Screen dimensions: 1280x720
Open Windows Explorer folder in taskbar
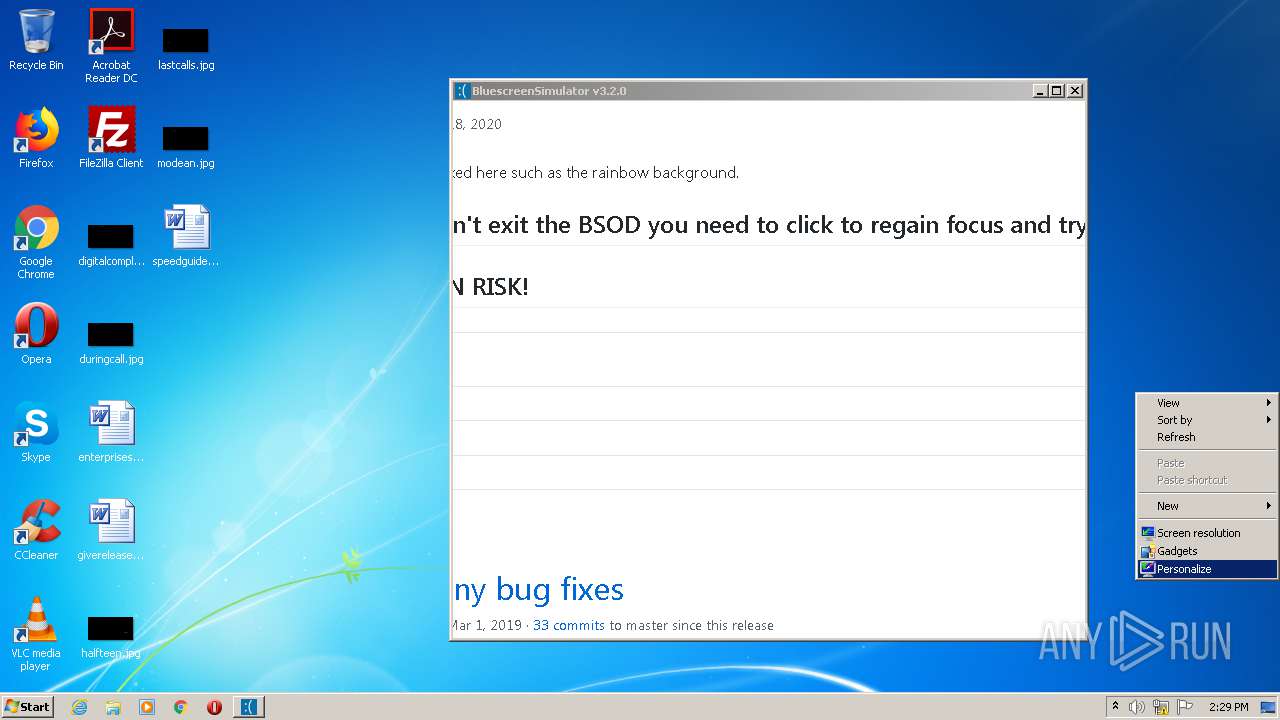tap(113, 707)
